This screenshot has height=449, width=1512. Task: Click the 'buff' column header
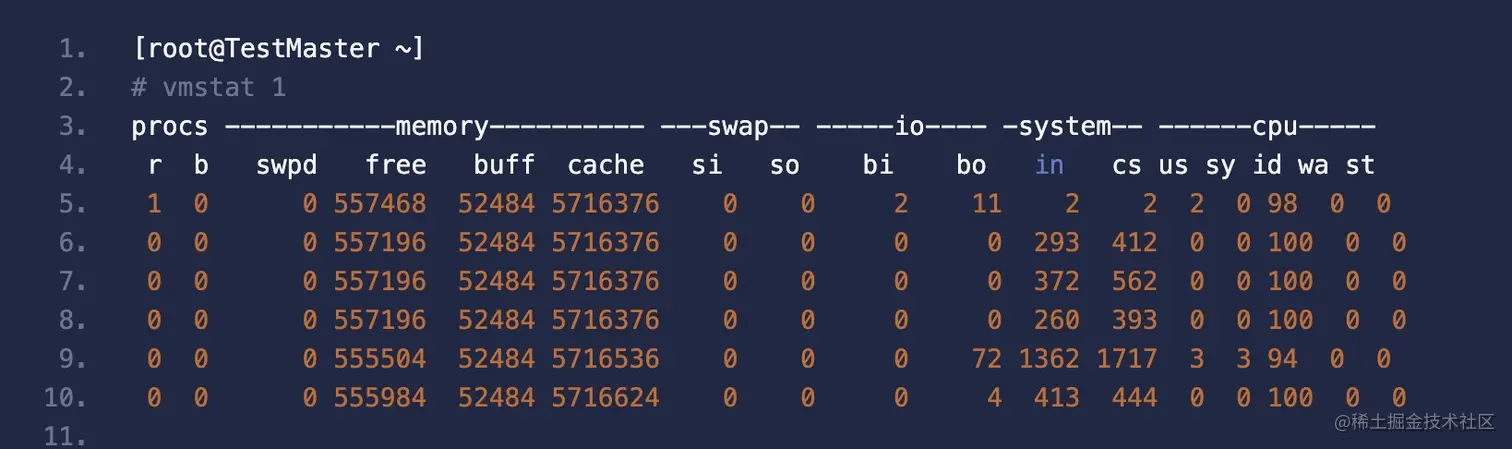coord(504,165)
